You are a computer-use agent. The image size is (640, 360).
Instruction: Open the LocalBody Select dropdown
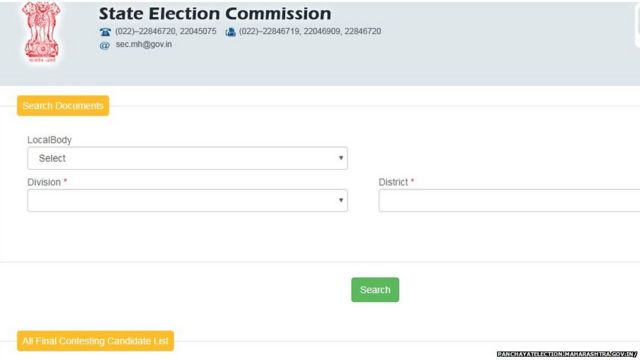(187, 158)
